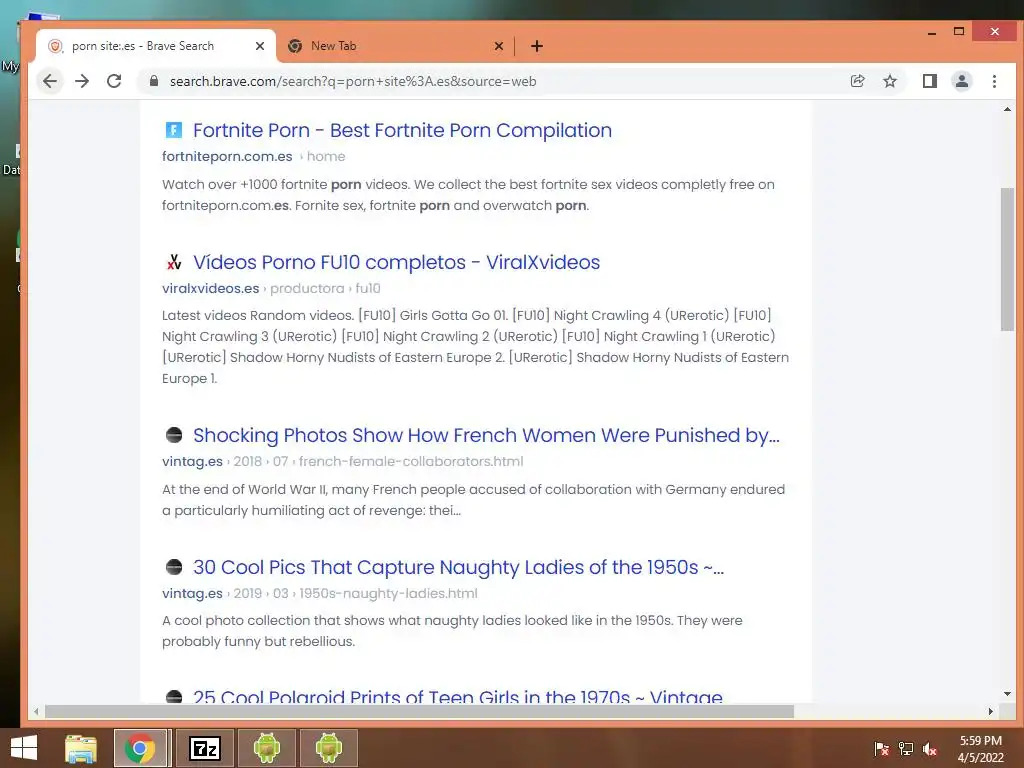Click the second Android taskbar icon

328,748
